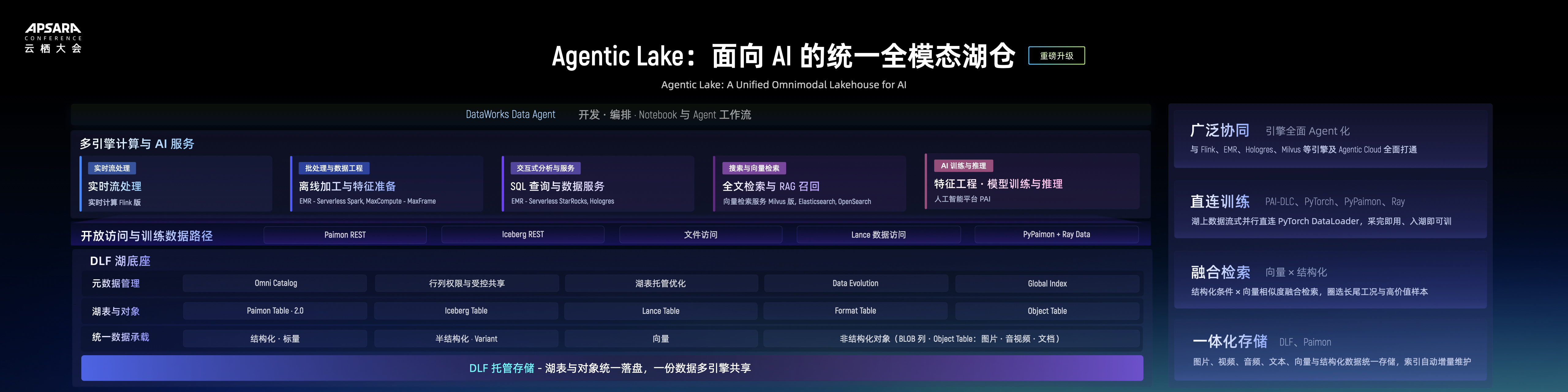Open the PyPaimon + Ray Data box

[x=1057, y=234]
